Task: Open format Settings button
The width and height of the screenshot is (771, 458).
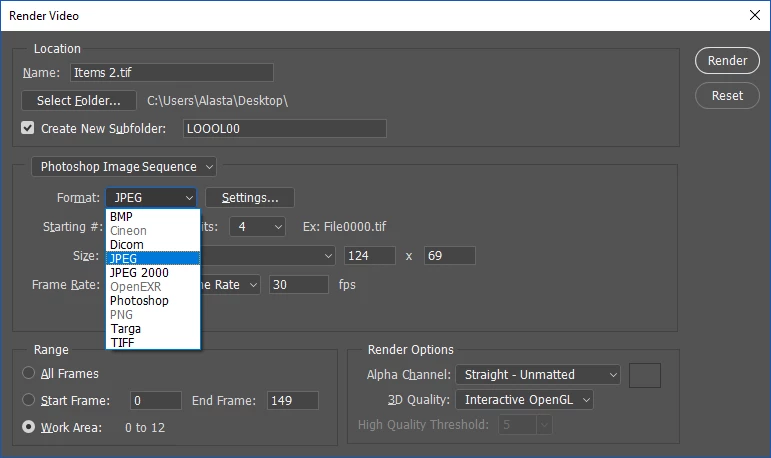Action: click(250, 197)
